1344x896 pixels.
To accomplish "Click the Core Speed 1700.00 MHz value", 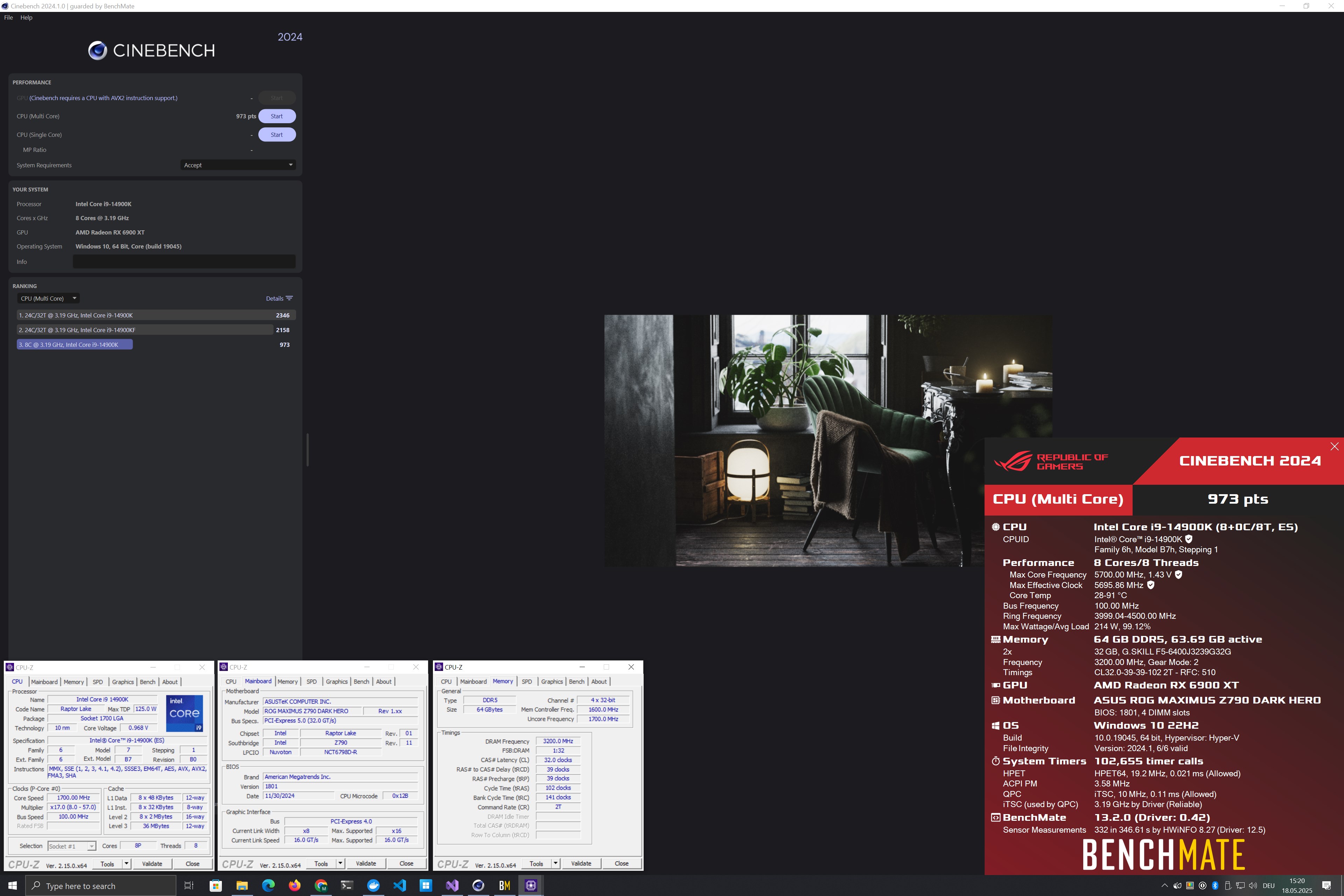I will 73,798.
